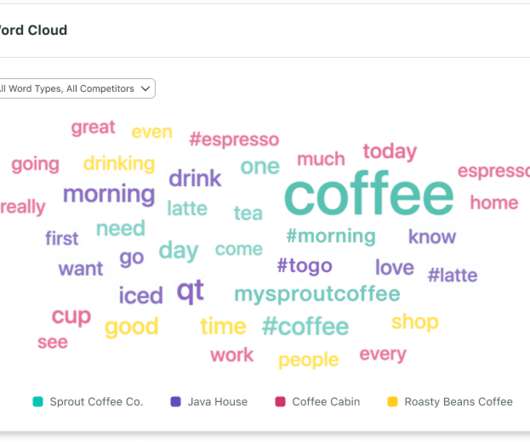Toggle the Java House legend label
The image size is (530, 442).
click(218, 402)
